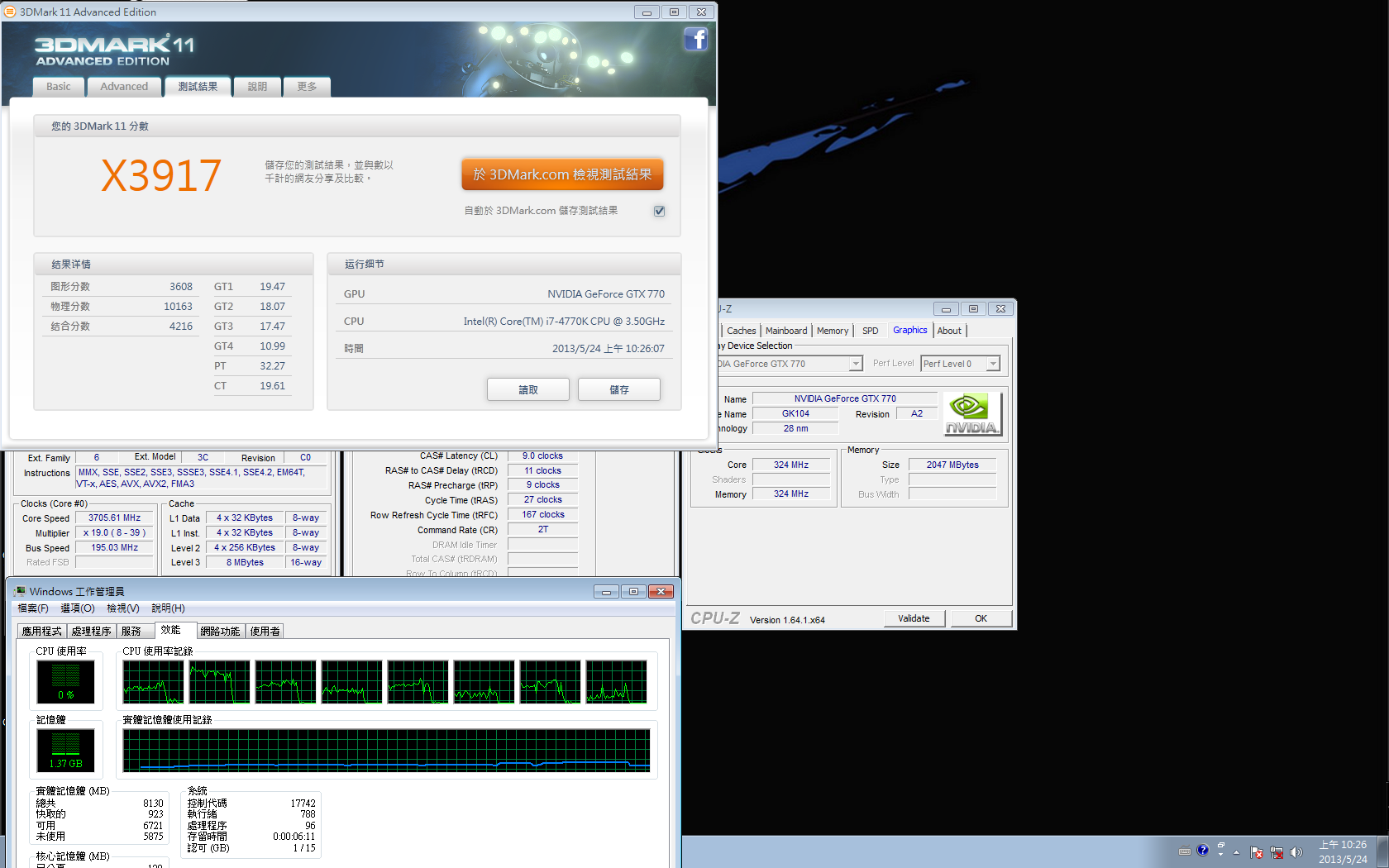
Task: Open the language bar options arrow
Action: (1220, 855)
